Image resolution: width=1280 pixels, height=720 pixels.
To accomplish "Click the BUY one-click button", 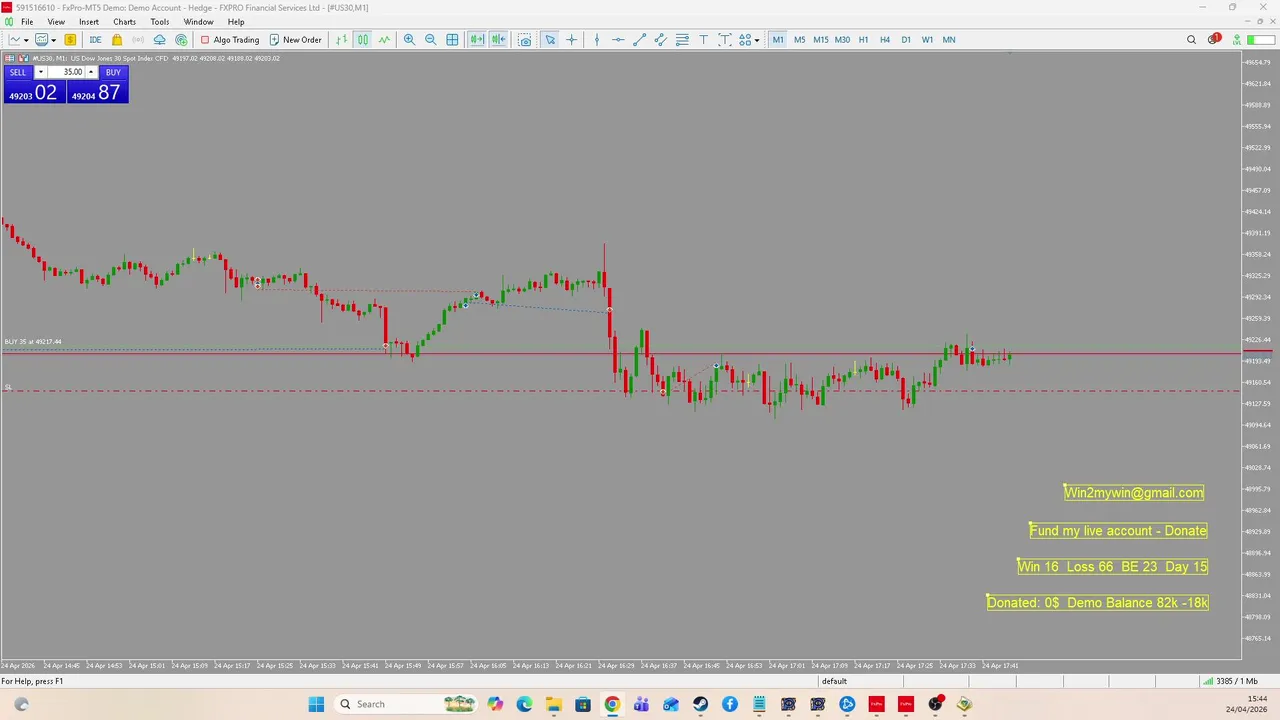I will tap(113, 72).
